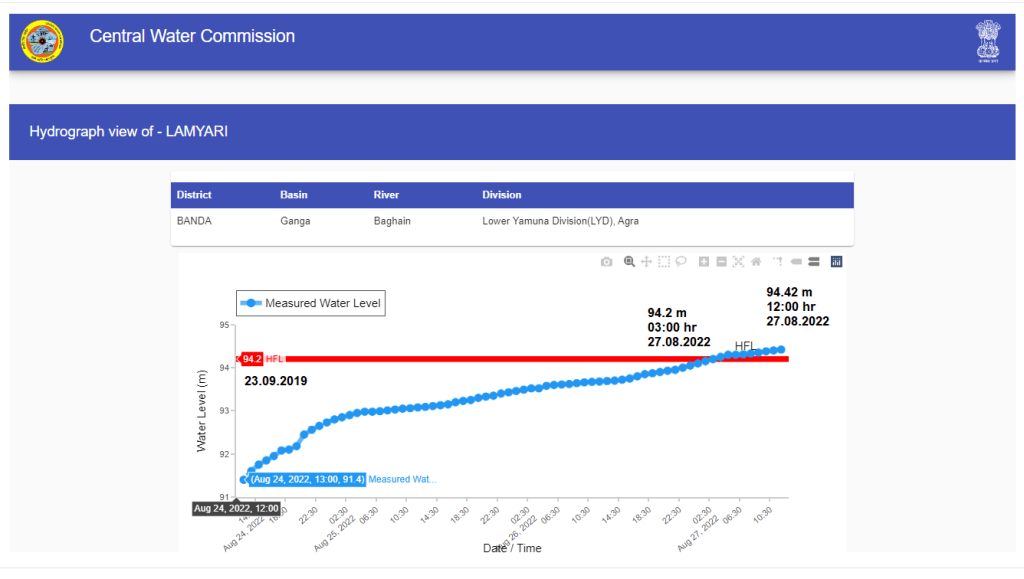
Task: Click the Zoom Out minus icon
Action: pyautogui.click(x=721, y=262)
